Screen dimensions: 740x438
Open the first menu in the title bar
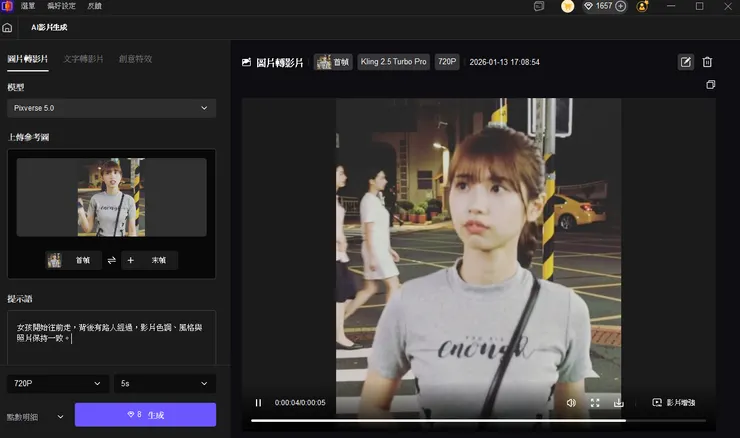28,6
